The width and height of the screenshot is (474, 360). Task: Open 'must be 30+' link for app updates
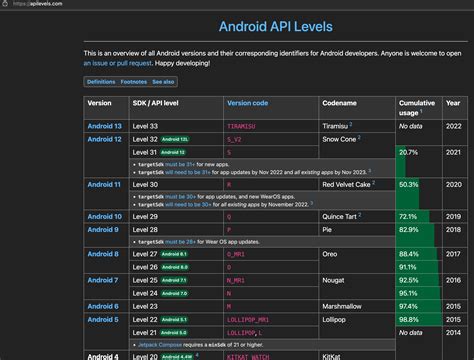pos(181,197)
